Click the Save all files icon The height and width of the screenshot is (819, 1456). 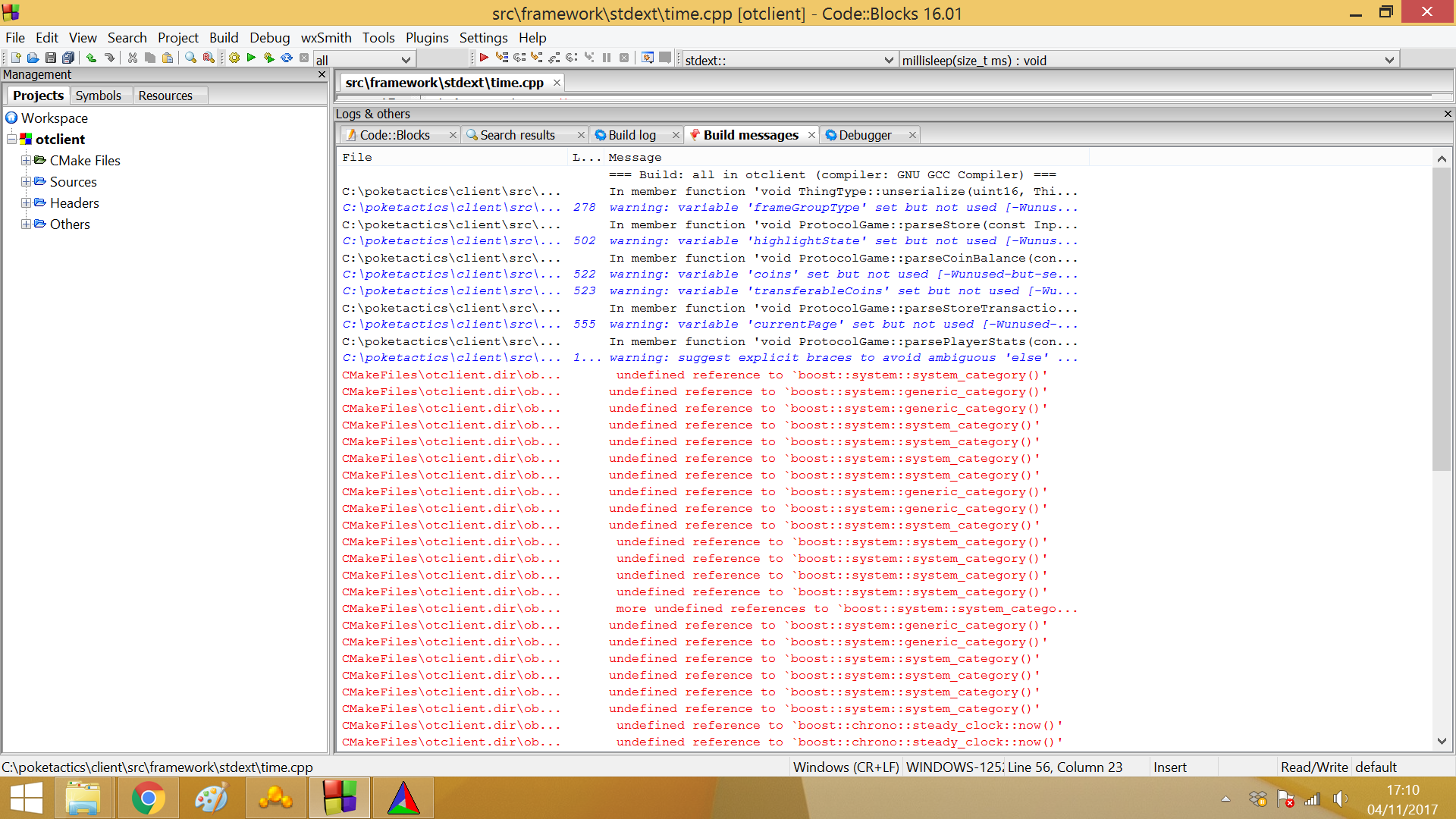click(68, 58)
